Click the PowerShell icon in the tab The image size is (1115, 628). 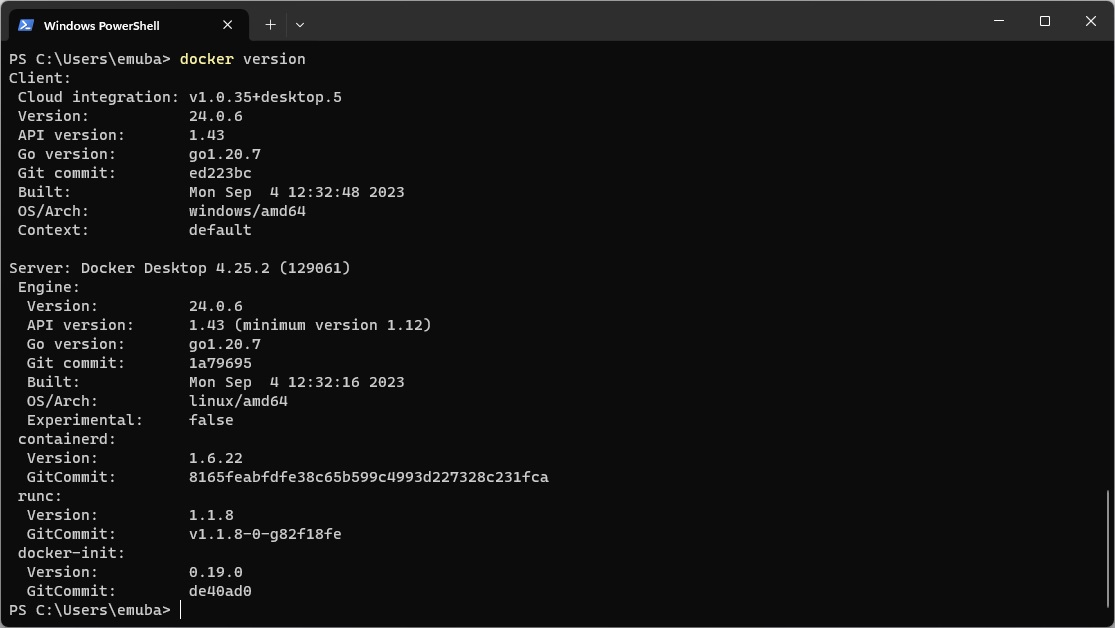point(26,25)
